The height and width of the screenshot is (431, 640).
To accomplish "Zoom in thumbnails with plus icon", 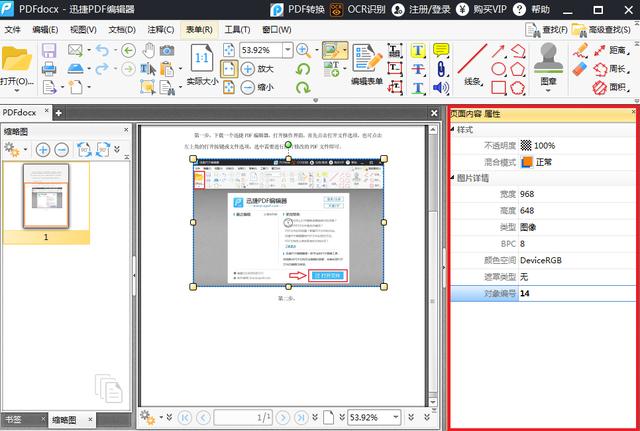I will point(43,150).
